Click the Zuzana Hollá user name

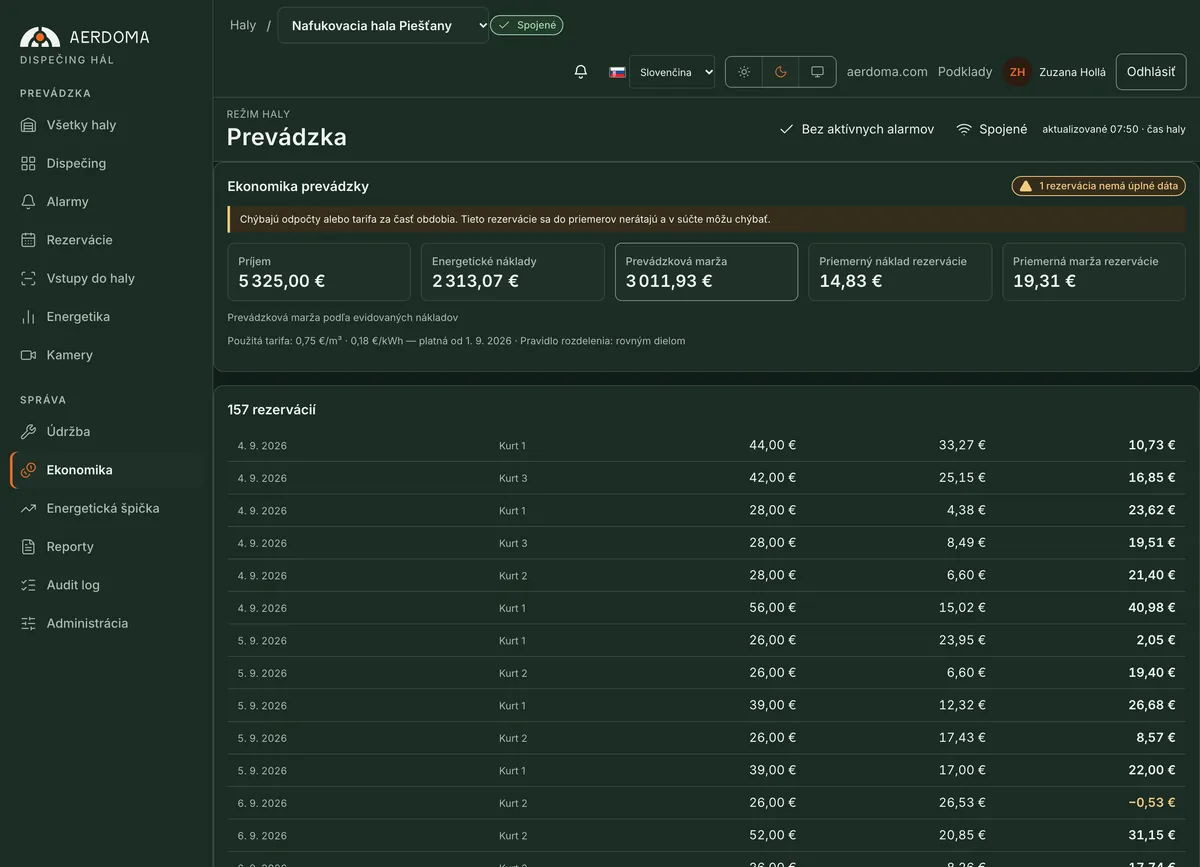(x=1073, y=72)
